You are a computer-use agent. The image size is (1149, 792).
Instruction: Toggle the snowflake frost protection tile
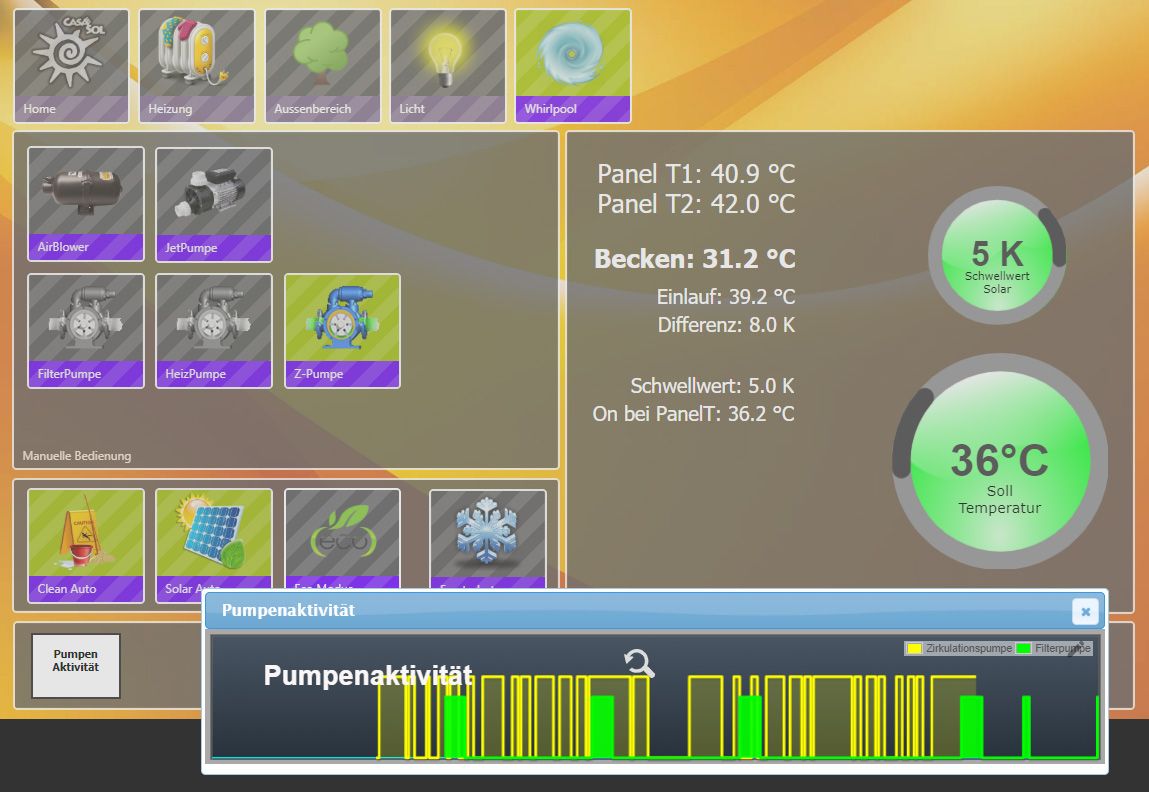click(487, 539)
